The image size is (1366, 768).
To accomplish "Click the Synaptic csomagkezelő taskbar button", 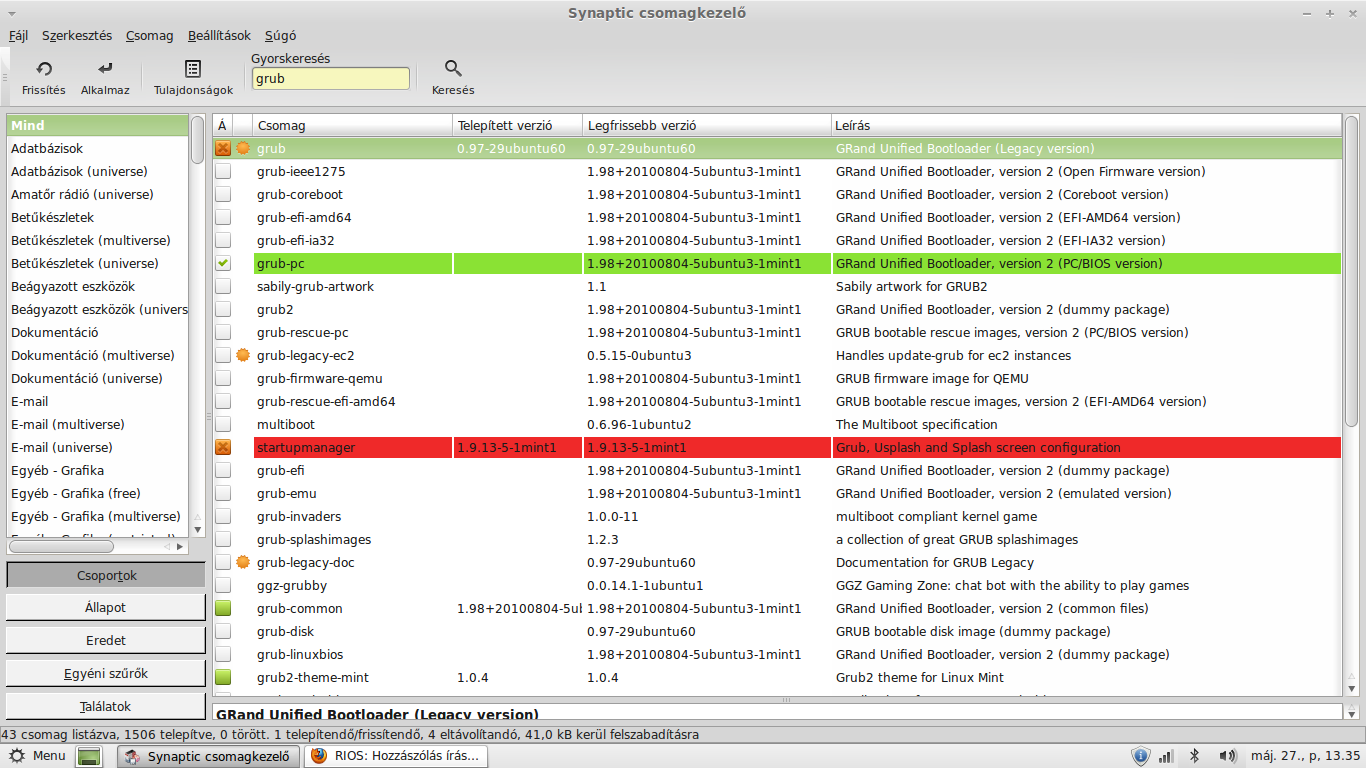I will pos(209,756).
